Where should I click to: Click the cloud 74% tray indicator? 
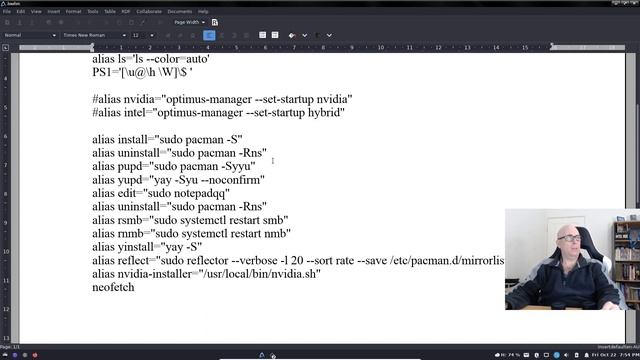pyautogui.click(x=507, y=355)
